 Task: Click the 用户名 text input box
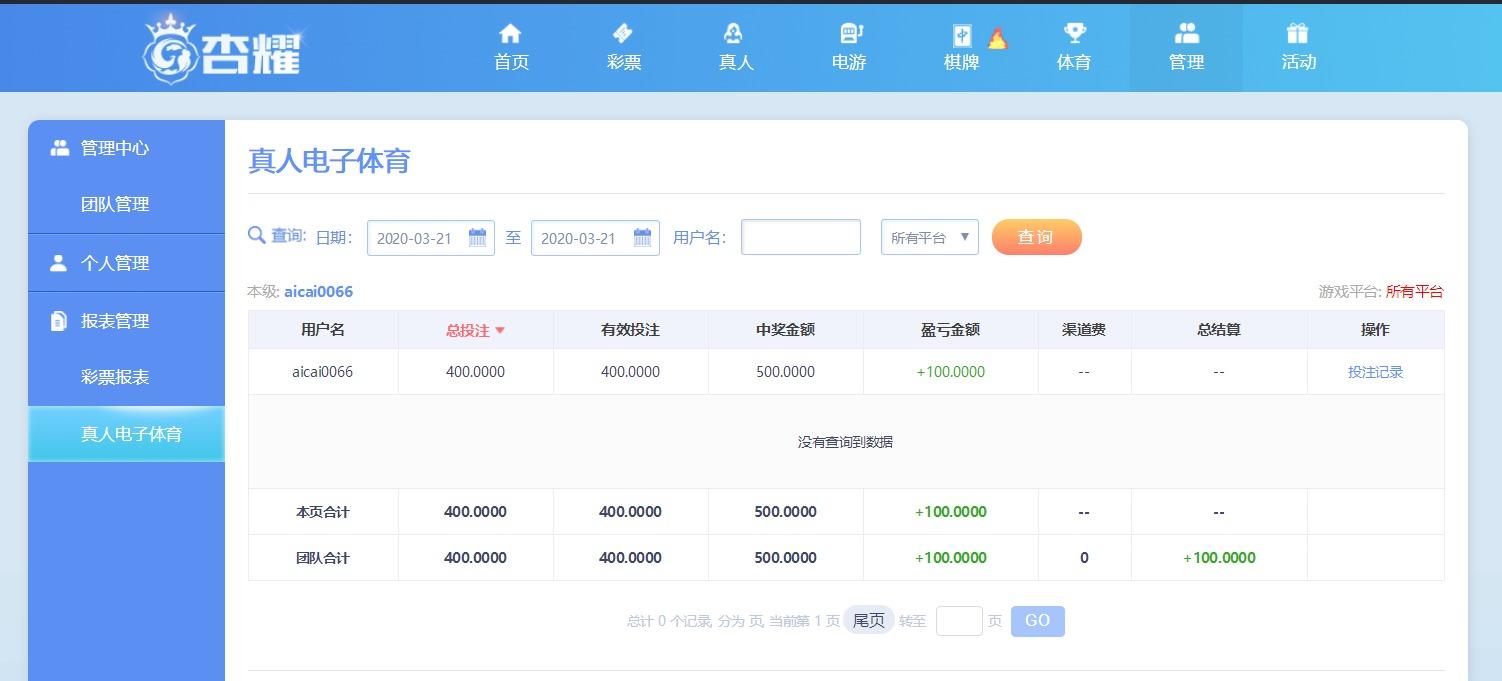coord(801,237)
